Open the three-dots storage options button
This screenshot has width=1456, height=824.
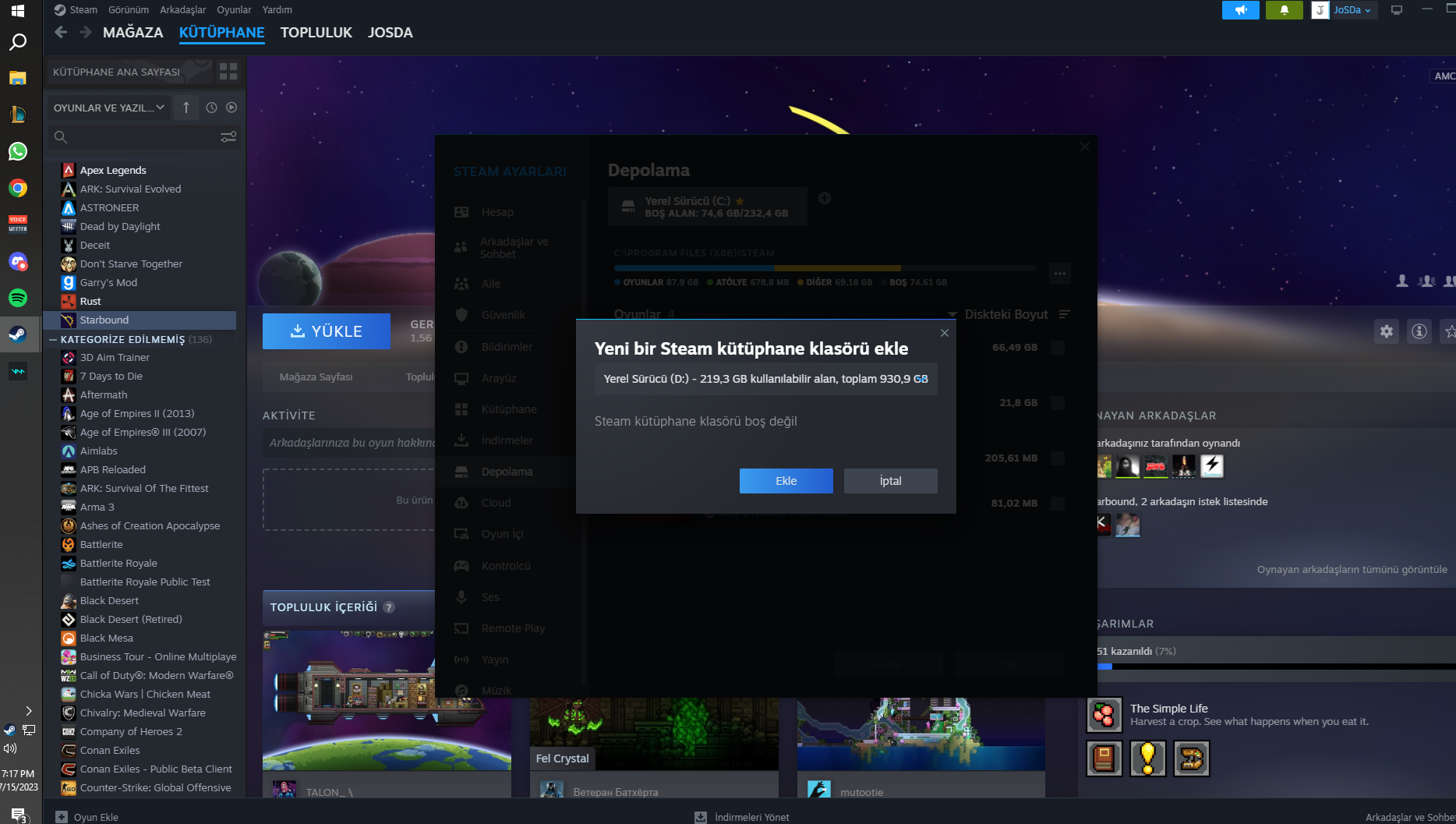1059,274
